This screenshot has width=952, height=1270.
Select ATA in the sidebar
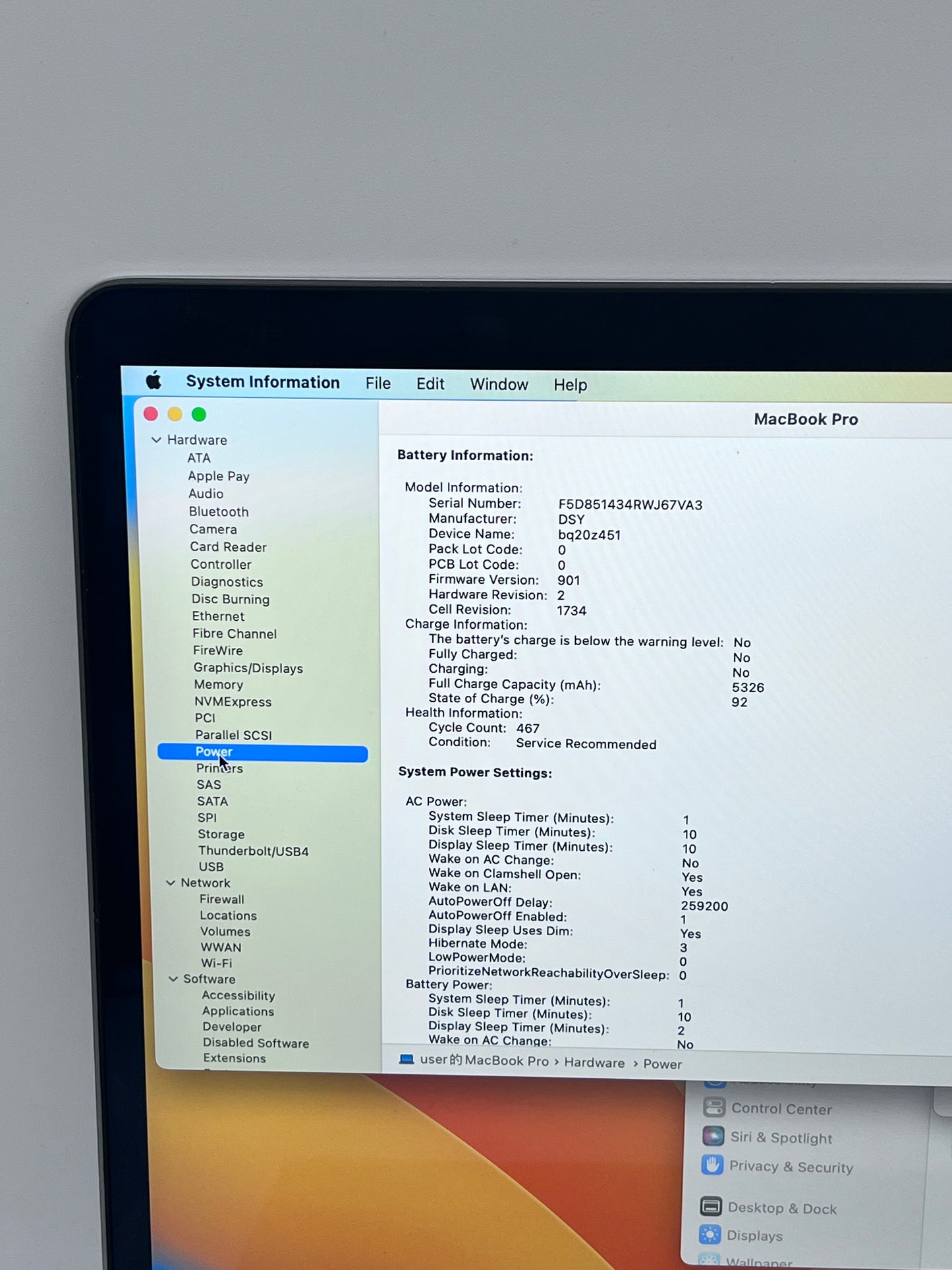tap(199, 458)
